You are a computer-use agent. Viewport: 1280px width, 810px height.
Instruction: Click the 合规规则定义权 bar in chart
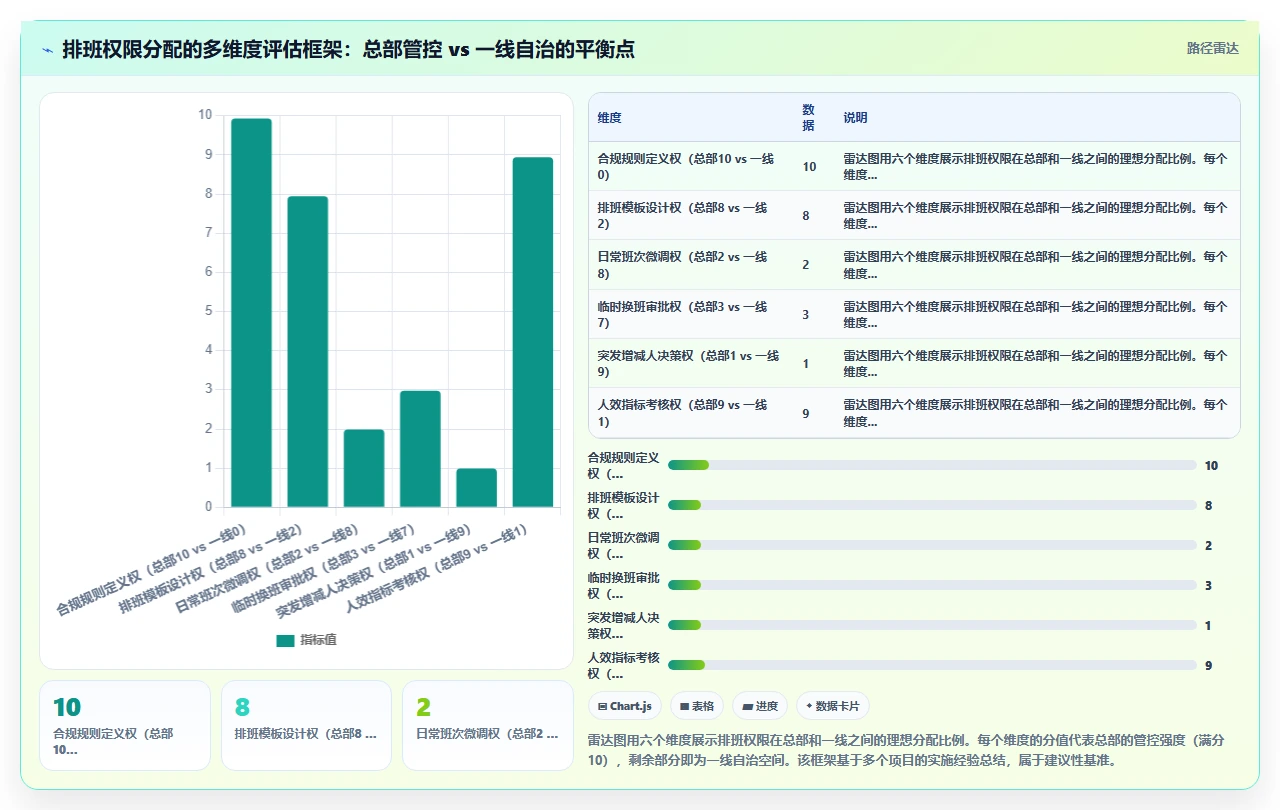point(251,312)
